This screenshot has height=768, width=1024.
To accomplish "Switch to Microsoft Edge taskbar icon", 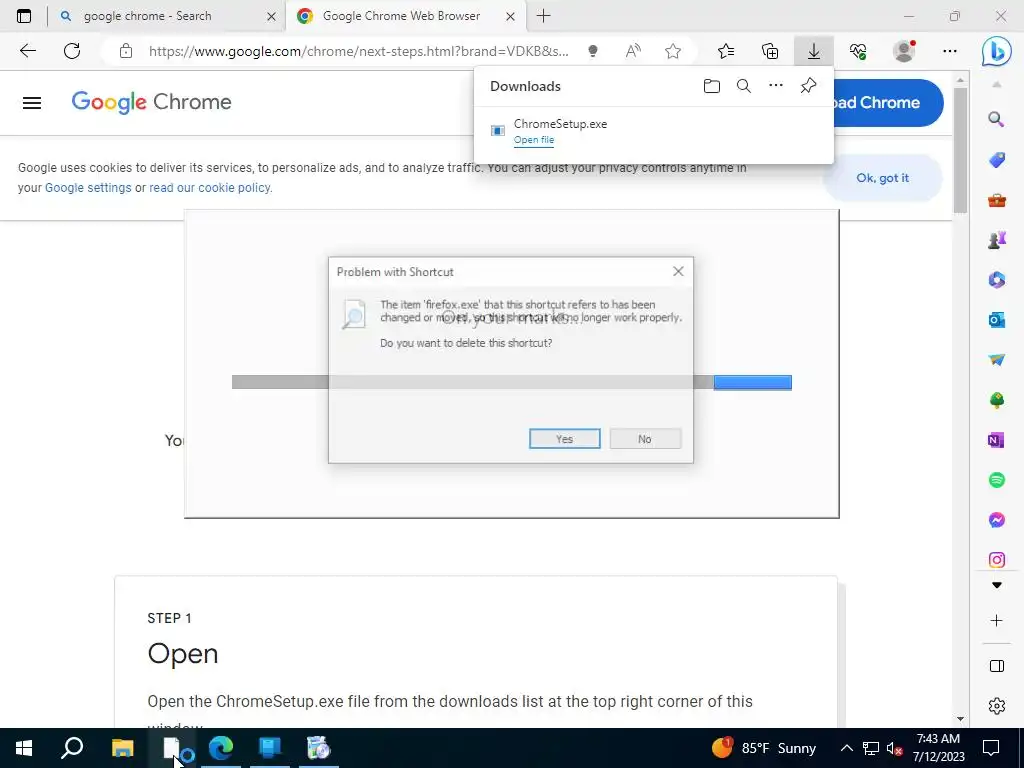I will (221, 748).
